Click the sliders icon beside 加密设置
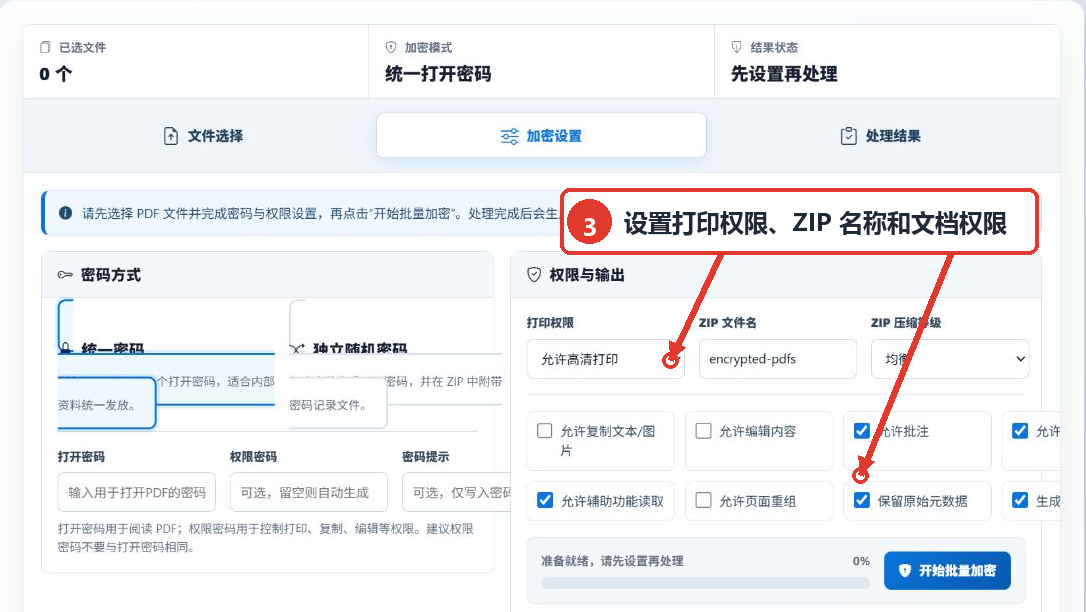The image size is (1086, 612). [510, 136]
